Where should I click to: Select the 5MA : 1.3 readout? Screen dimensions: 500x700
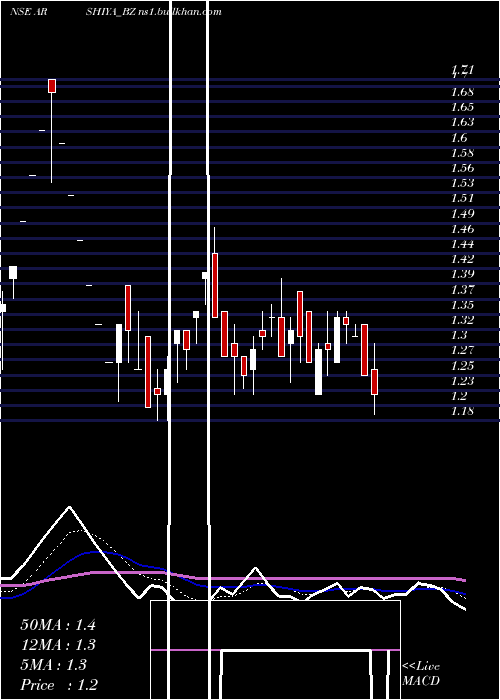click(x=53, y=665)
